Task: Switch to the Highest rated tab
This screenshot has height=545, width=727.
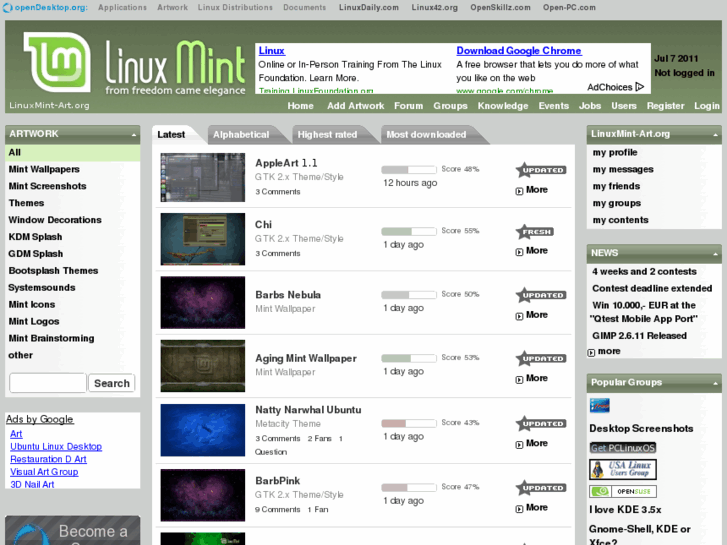Action: tap(327, 135)
